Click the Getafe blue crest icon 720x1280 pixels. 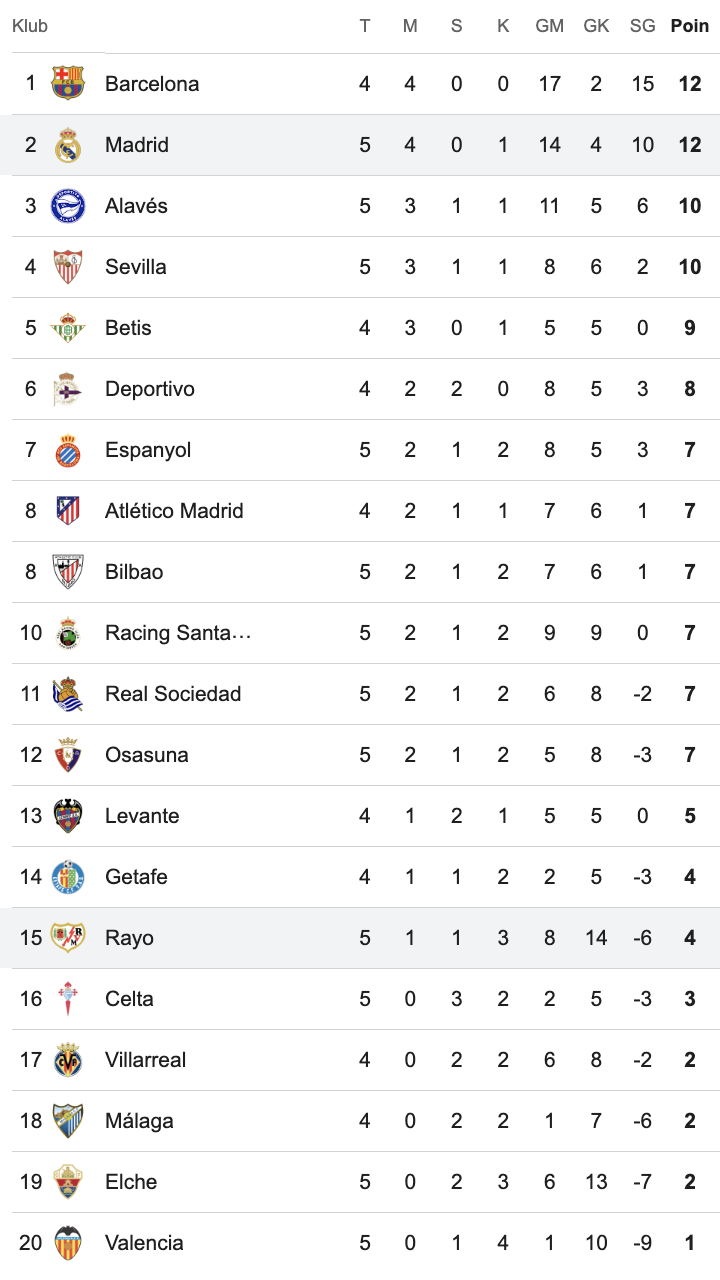coord(68,877)
